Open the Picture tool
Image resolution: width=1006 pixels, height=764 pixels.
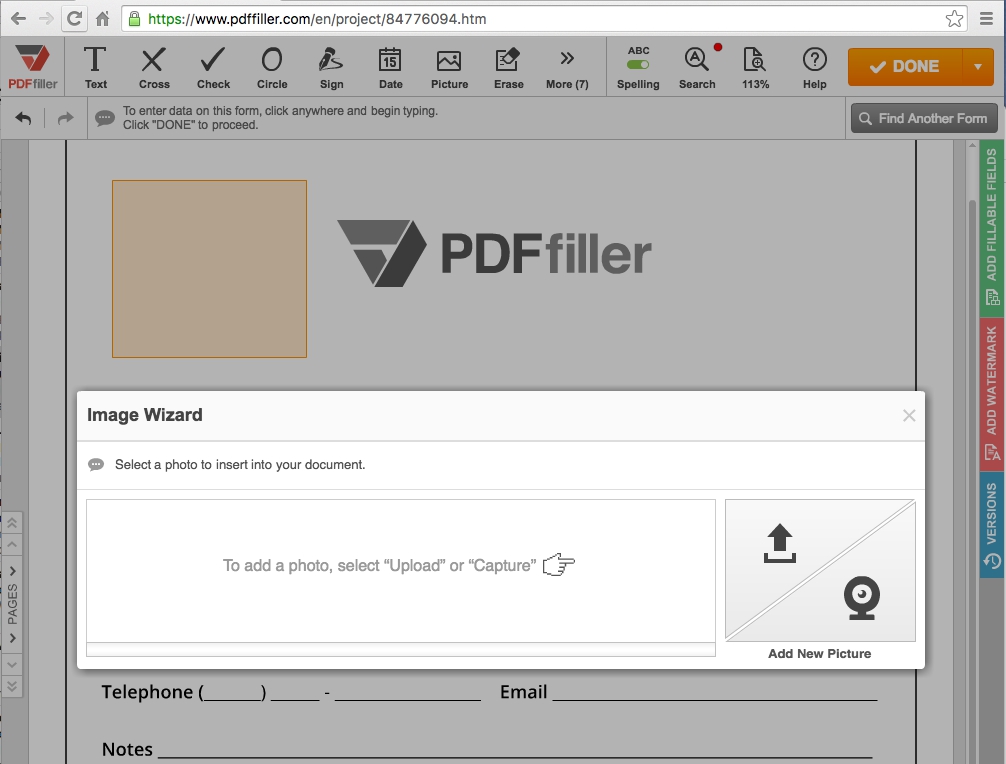point(449,67)
